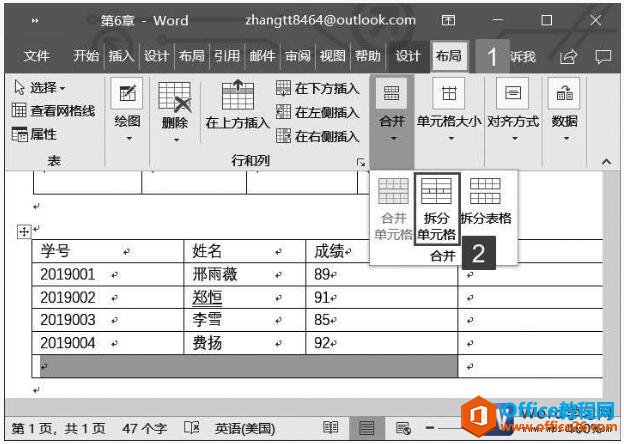Click the 费扬 name cell
Screen dimensions: 624x444
[x=244, y=343]
